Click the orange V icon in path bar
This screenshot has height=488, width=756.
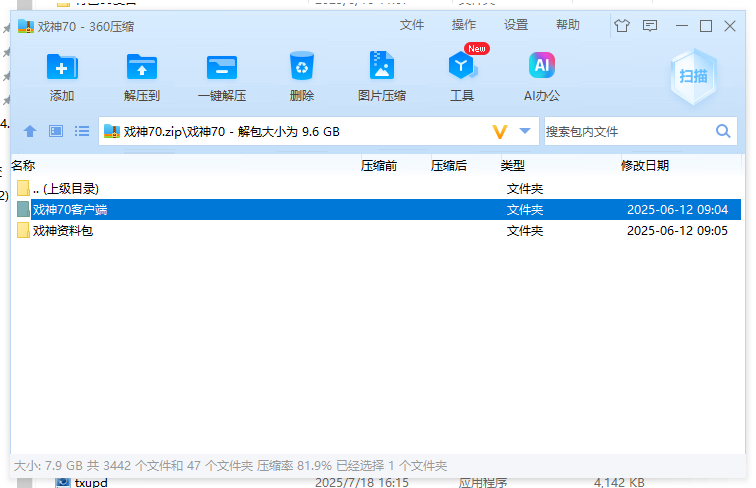point(500,131)
